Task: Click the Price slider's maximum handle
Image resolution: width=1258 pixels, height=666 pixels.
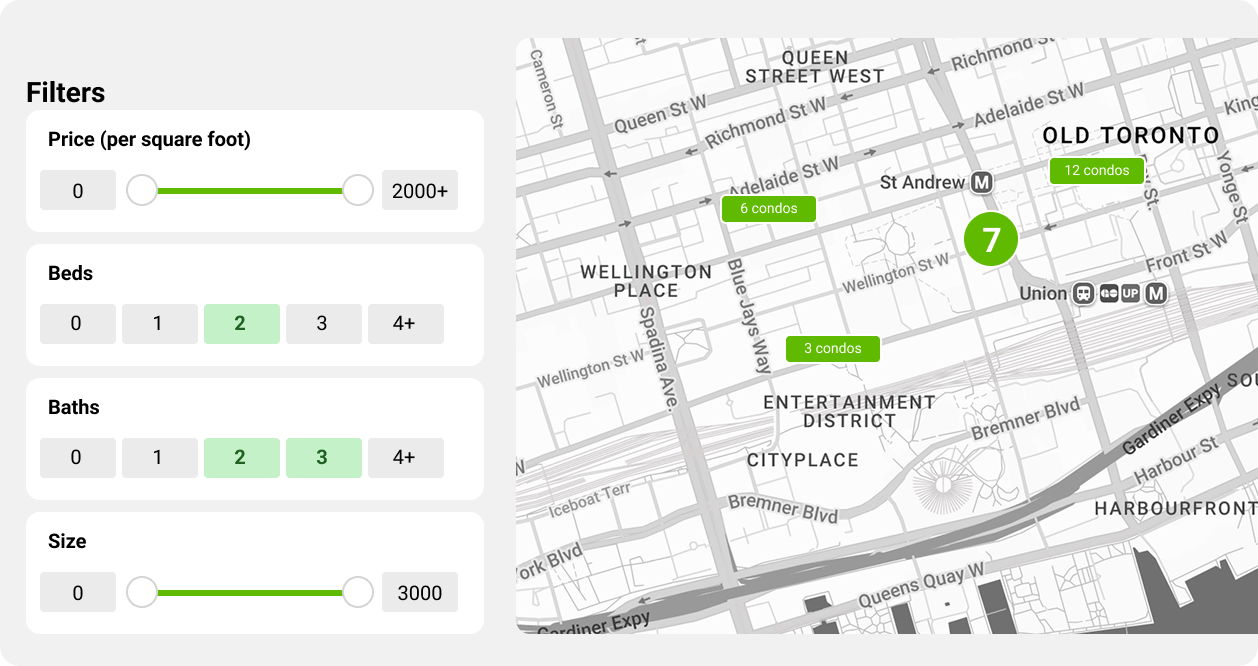Action: tap(357, 190)
